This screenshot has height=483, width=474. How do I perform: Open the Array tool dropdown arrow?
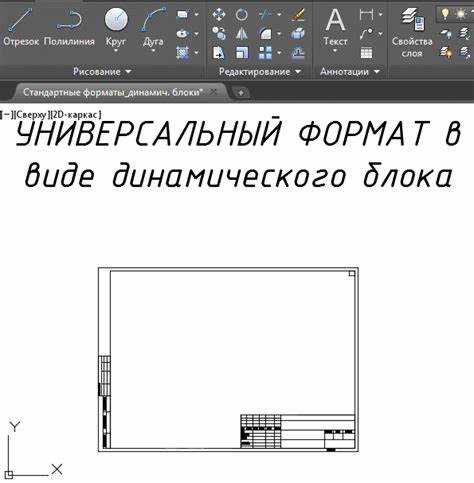pyautogui.click(x=279, y=53)
